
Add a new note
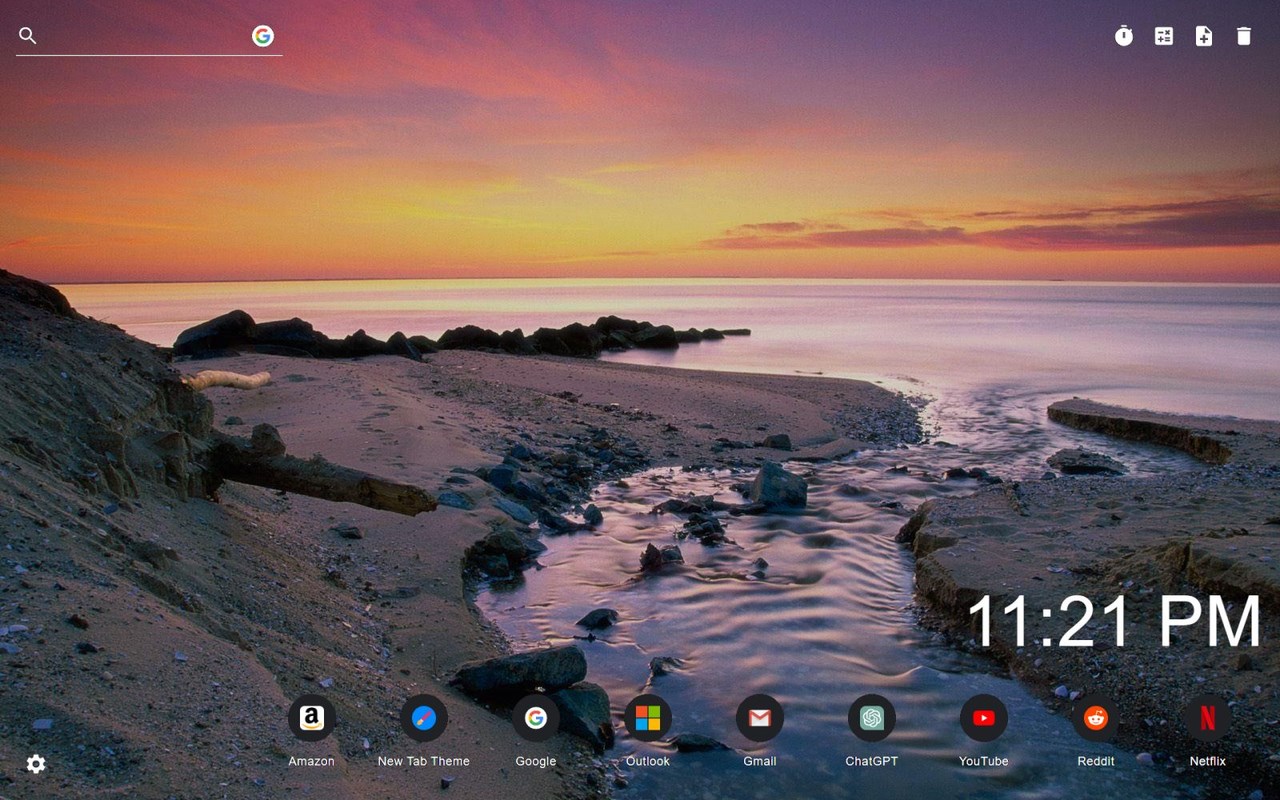pyautogui.click(x=1204, y=36)
